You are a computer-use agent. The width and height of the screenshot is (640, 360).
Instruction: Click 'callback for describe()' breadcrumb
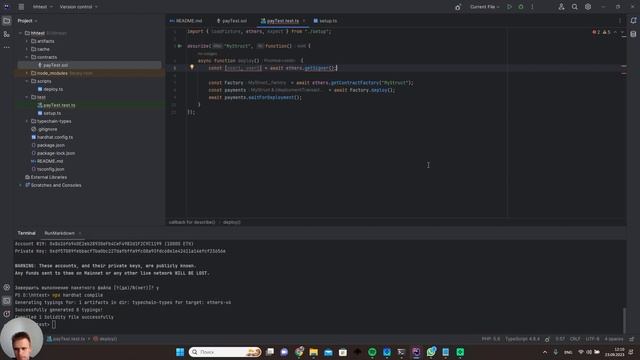click(192, 222)
